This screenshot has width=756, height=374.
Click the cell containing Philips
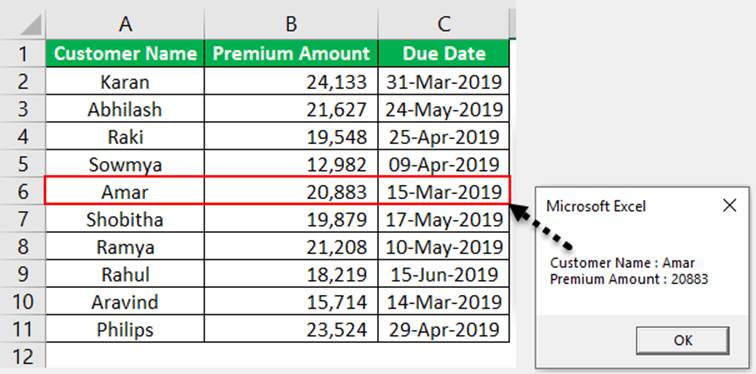click(x=125, y=330)
